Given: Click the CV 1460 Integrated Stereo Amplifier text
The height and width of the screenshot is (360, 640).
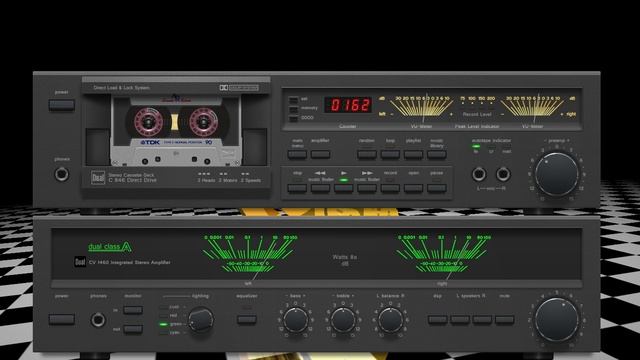Looking at the screenshot, I should pos(129,262).
